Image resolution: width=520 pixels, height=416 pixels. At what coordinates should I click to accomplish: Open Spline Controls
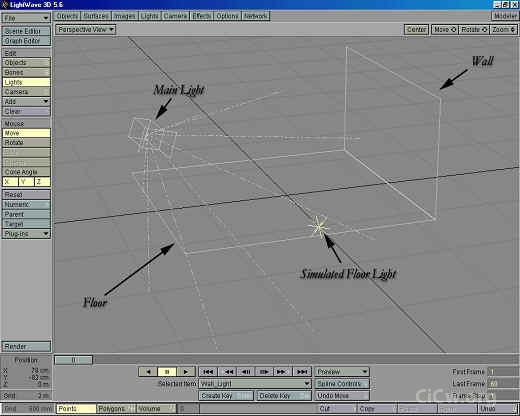(342, 384)
